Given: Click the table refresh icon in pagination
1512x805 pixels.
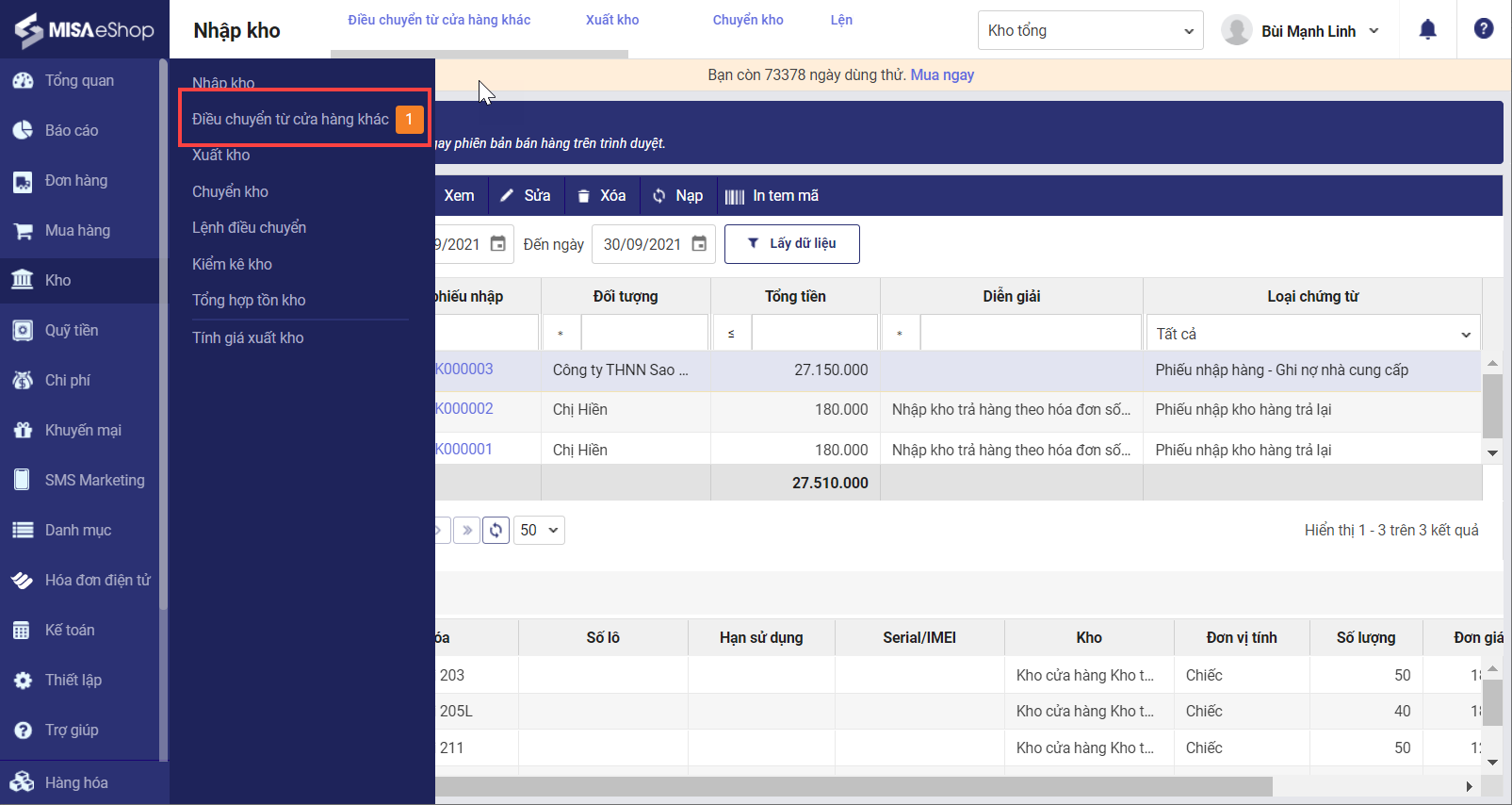Looking at the screenshot, I should tap(496, 530).
